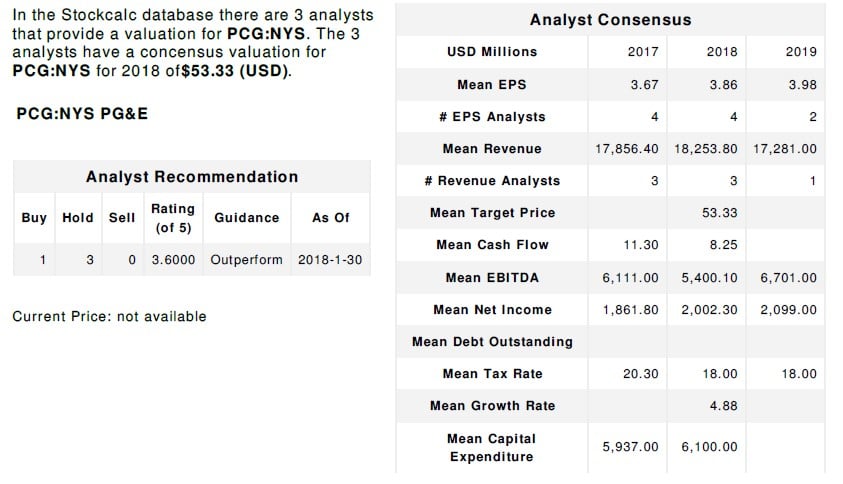Image resolution: width=843 pixels, height=484 pixels.
Task: Click the Rating (of 5) column header
Action: coord(172,218)
